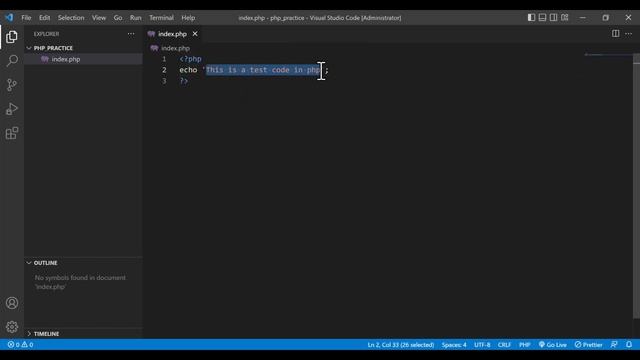This screenshot has width=640, height=360.
Task: Open the Selection menu
Action: pyautogui.click(x=71, y=18)
